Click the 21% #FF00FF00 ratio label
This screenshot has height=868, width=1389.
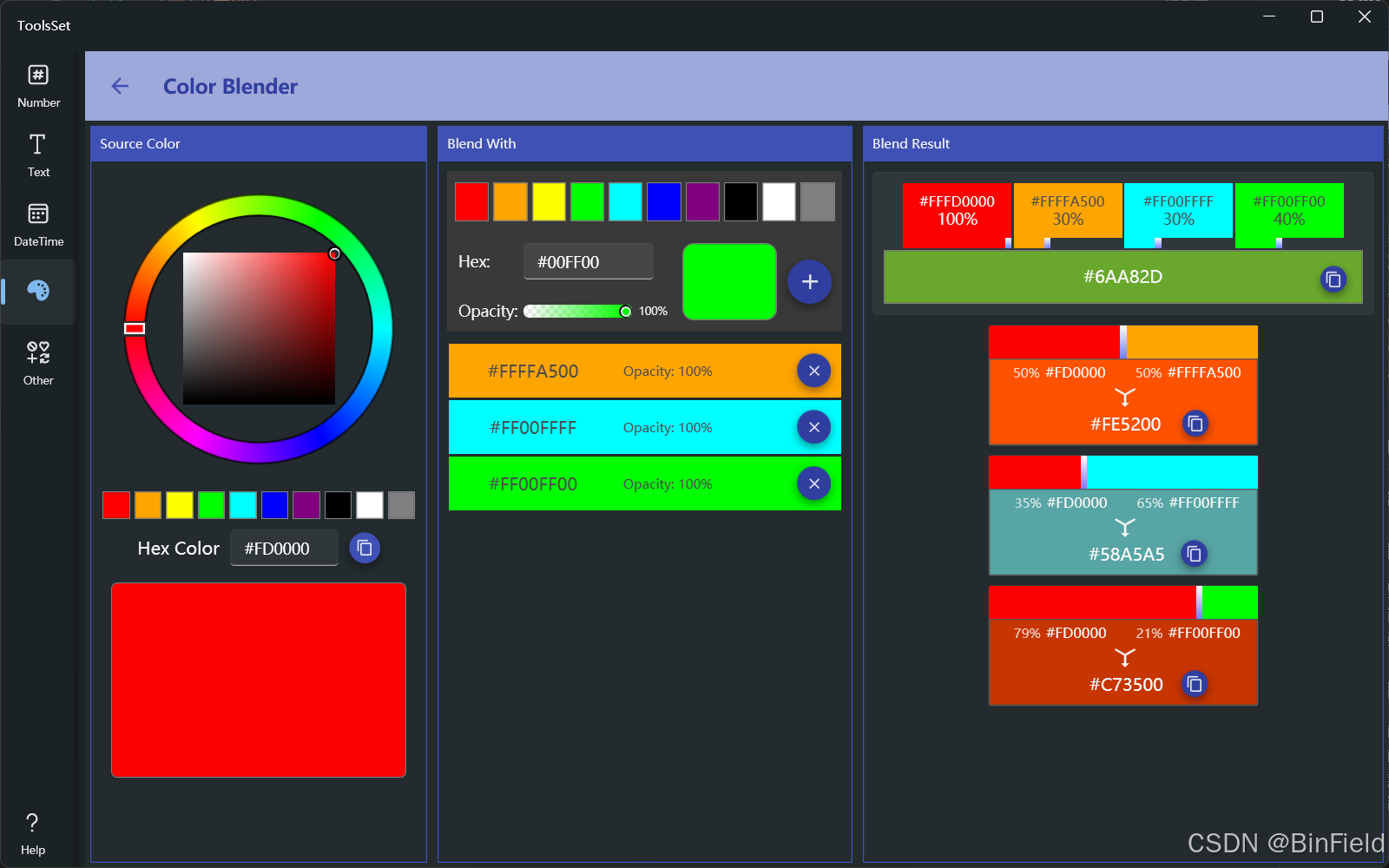pyautogui.click(x=1188, y=633)
